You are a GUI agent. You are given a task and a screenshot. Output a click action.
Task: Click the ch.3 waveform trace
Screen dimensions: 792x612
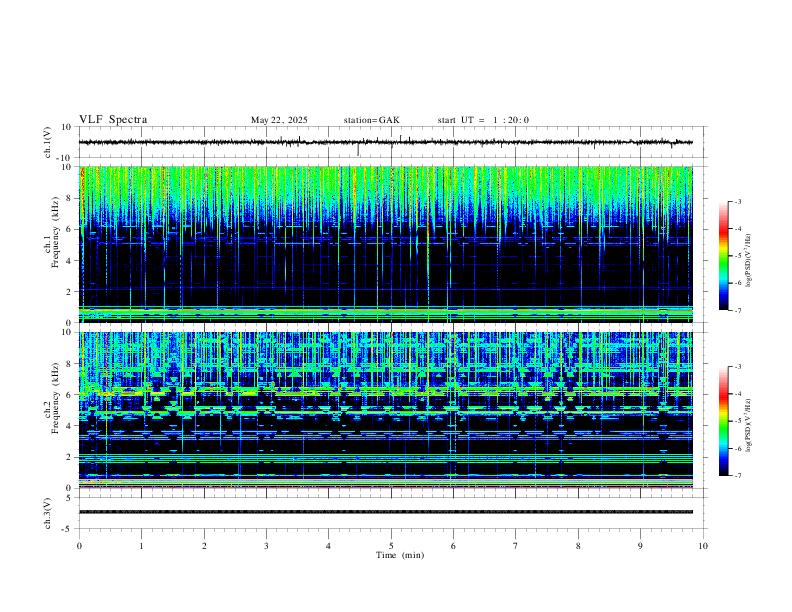386,512
